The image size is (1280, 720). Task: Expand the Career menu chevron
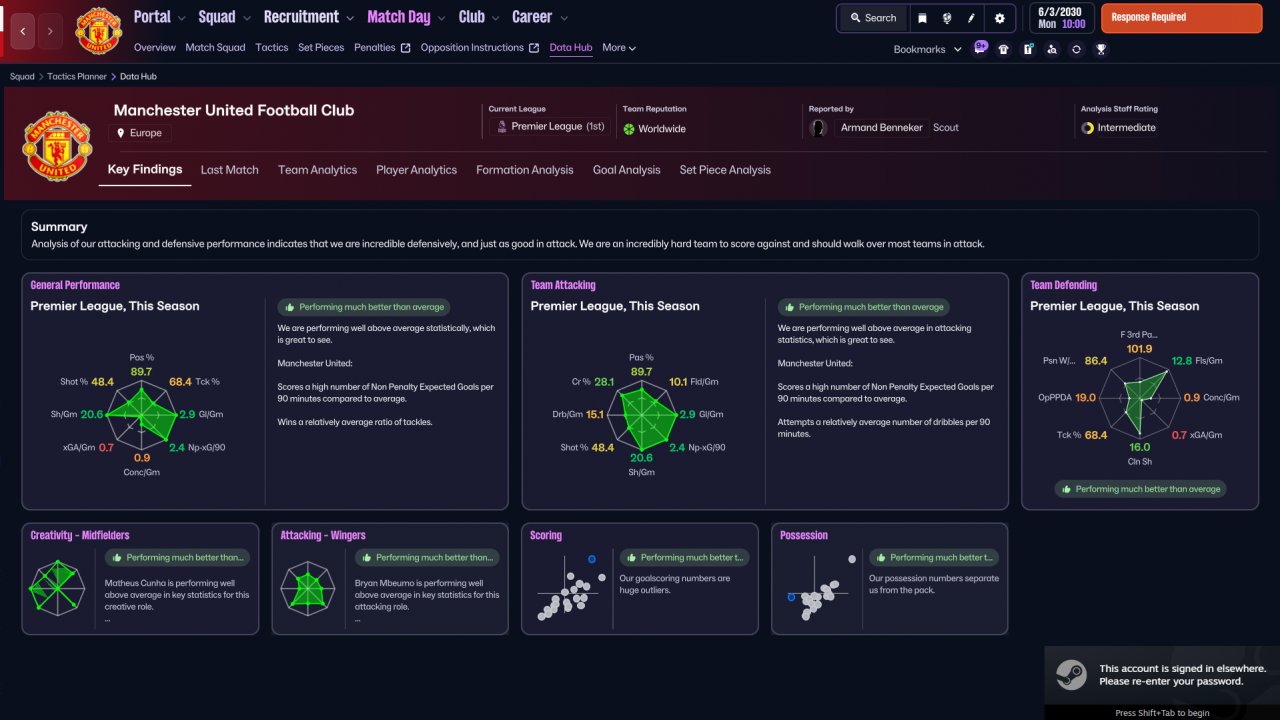(x=564, y=18)
